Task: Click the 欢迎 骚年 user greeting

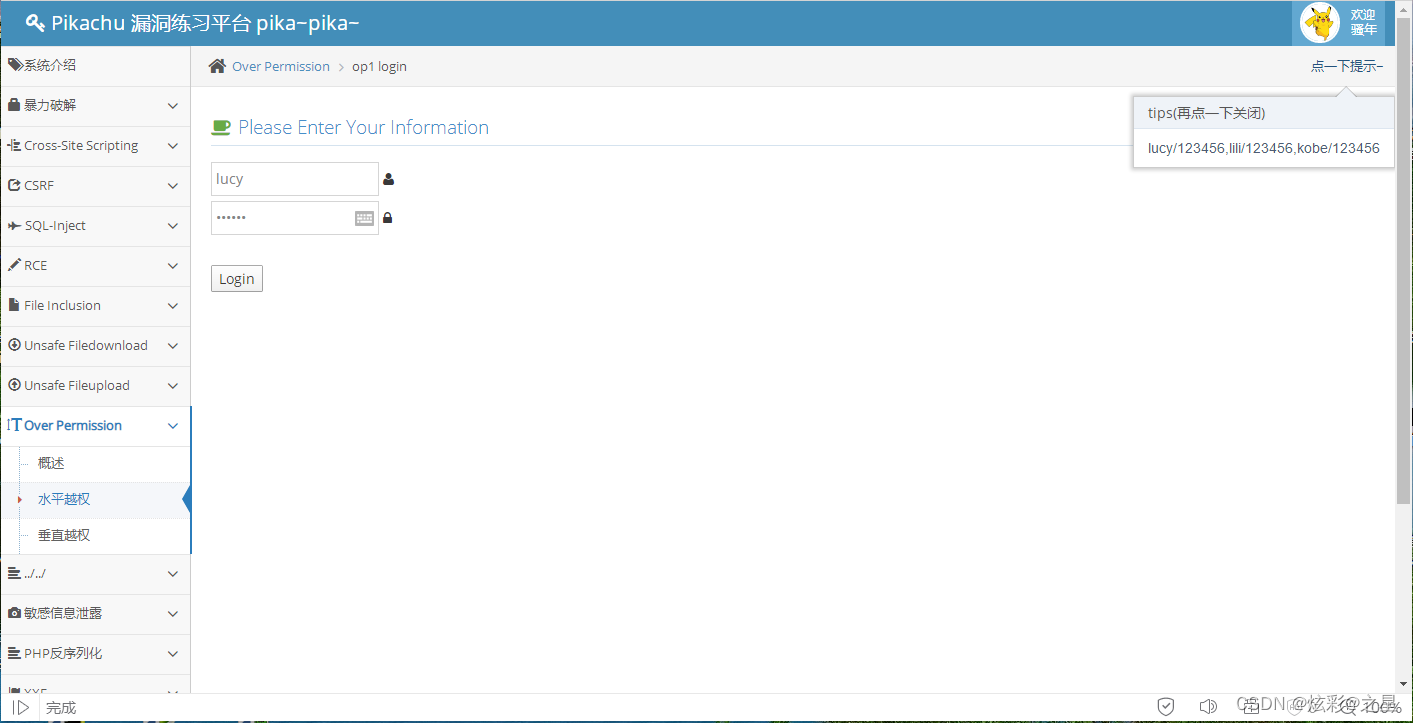Action: pos(1364,23)
